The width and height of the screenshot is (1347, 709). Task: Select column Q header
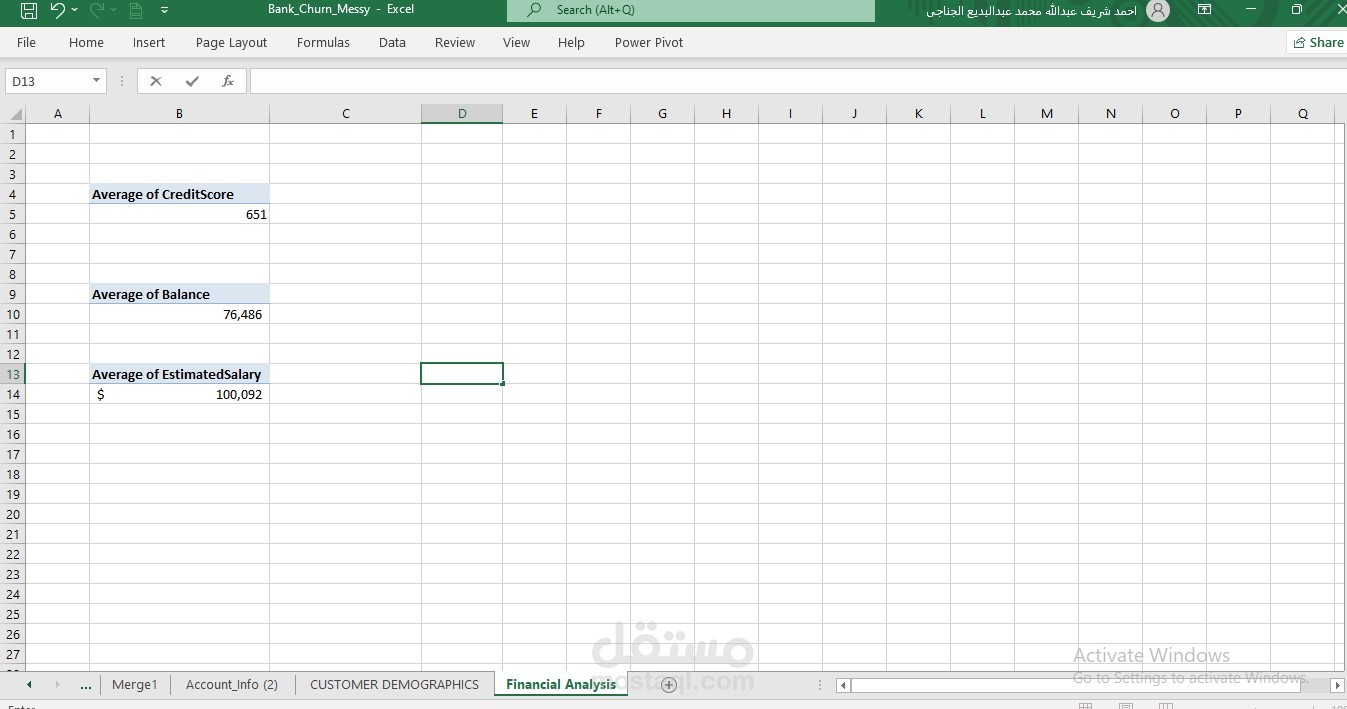pyautogui.click(x=1302, y=114)
